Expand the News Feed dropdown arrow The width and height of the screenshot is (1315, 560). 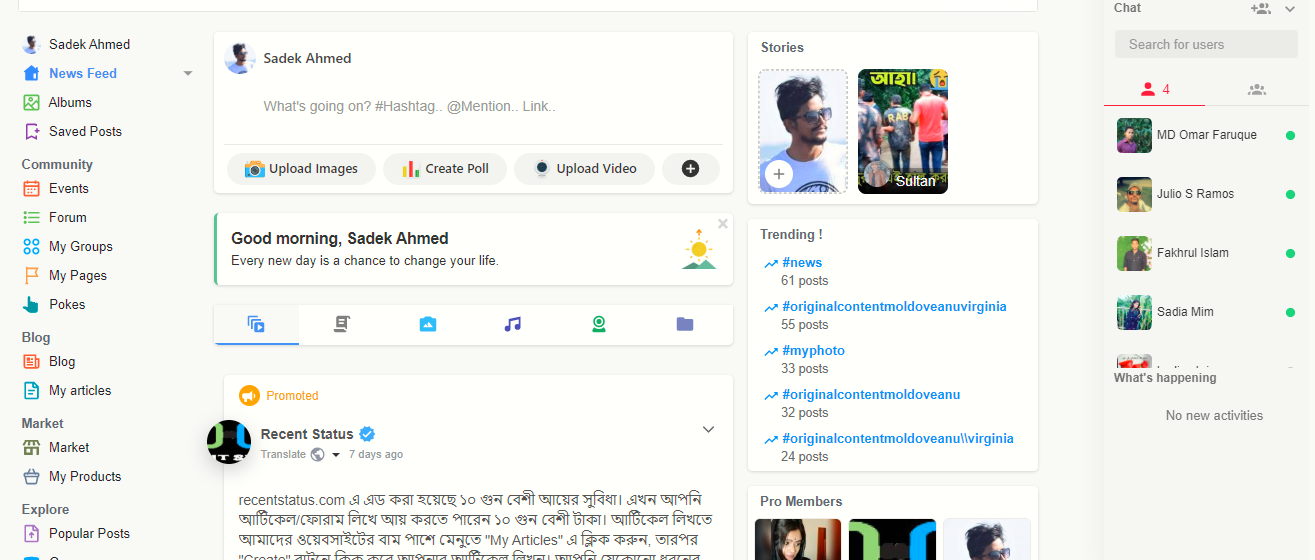[188, 74]
